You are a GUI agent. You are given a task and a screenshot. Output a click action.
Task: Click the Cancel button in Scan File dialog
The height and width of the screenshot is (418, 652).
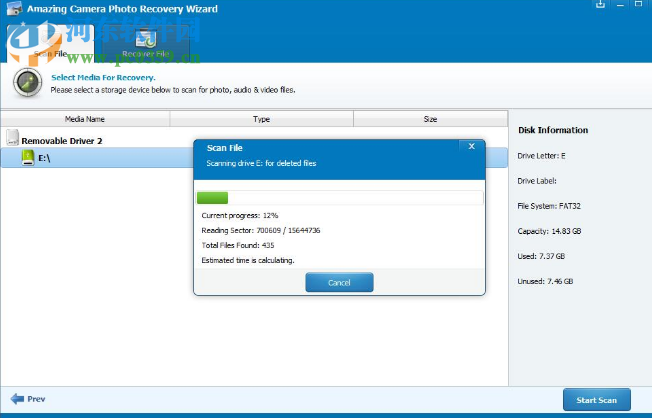click(x=339, y=282)
